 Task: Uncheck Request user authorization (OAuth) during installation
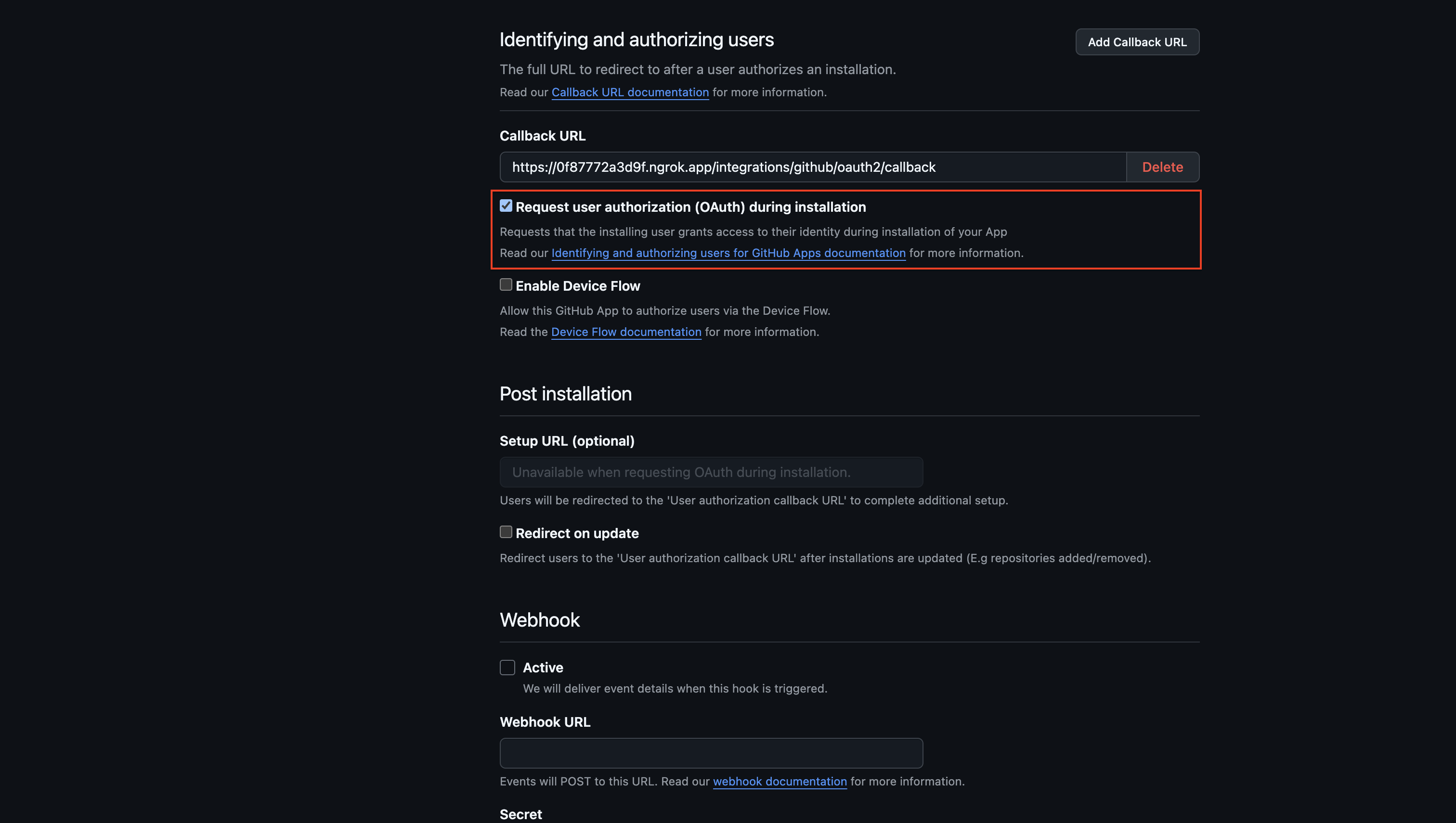(x=506, y=206)
